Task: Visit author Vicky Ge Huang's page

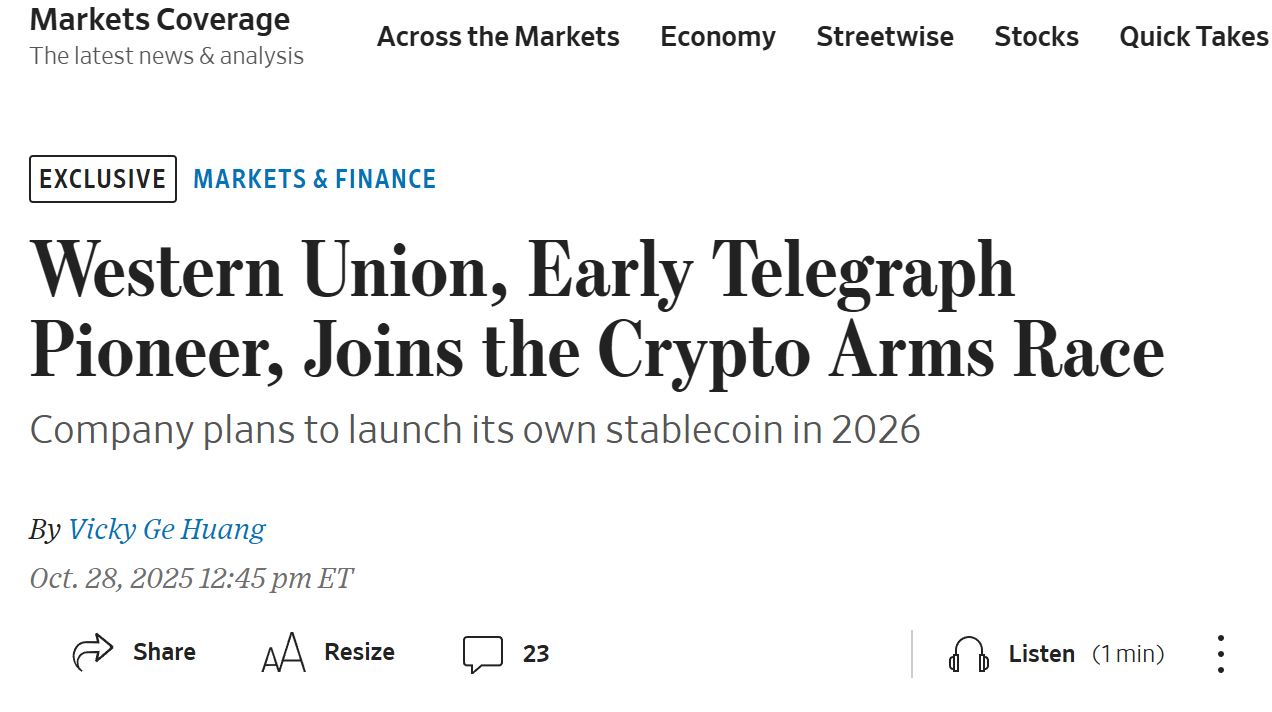Action: (x=166, y=529)
